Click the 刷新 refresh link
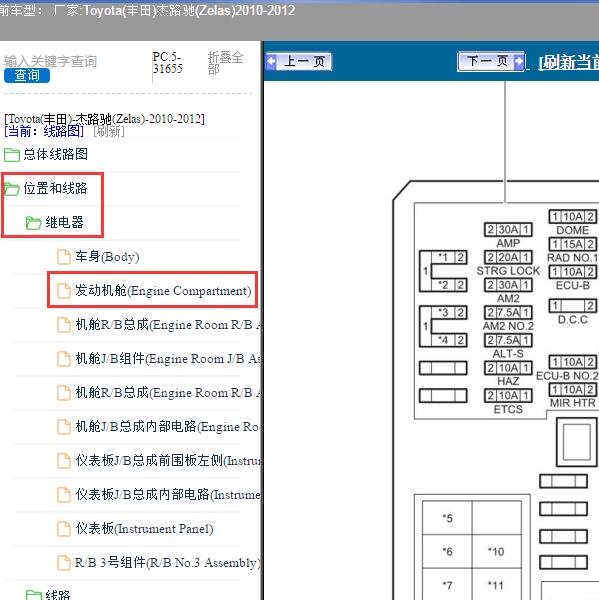The image size is (599, 600). 109,131
